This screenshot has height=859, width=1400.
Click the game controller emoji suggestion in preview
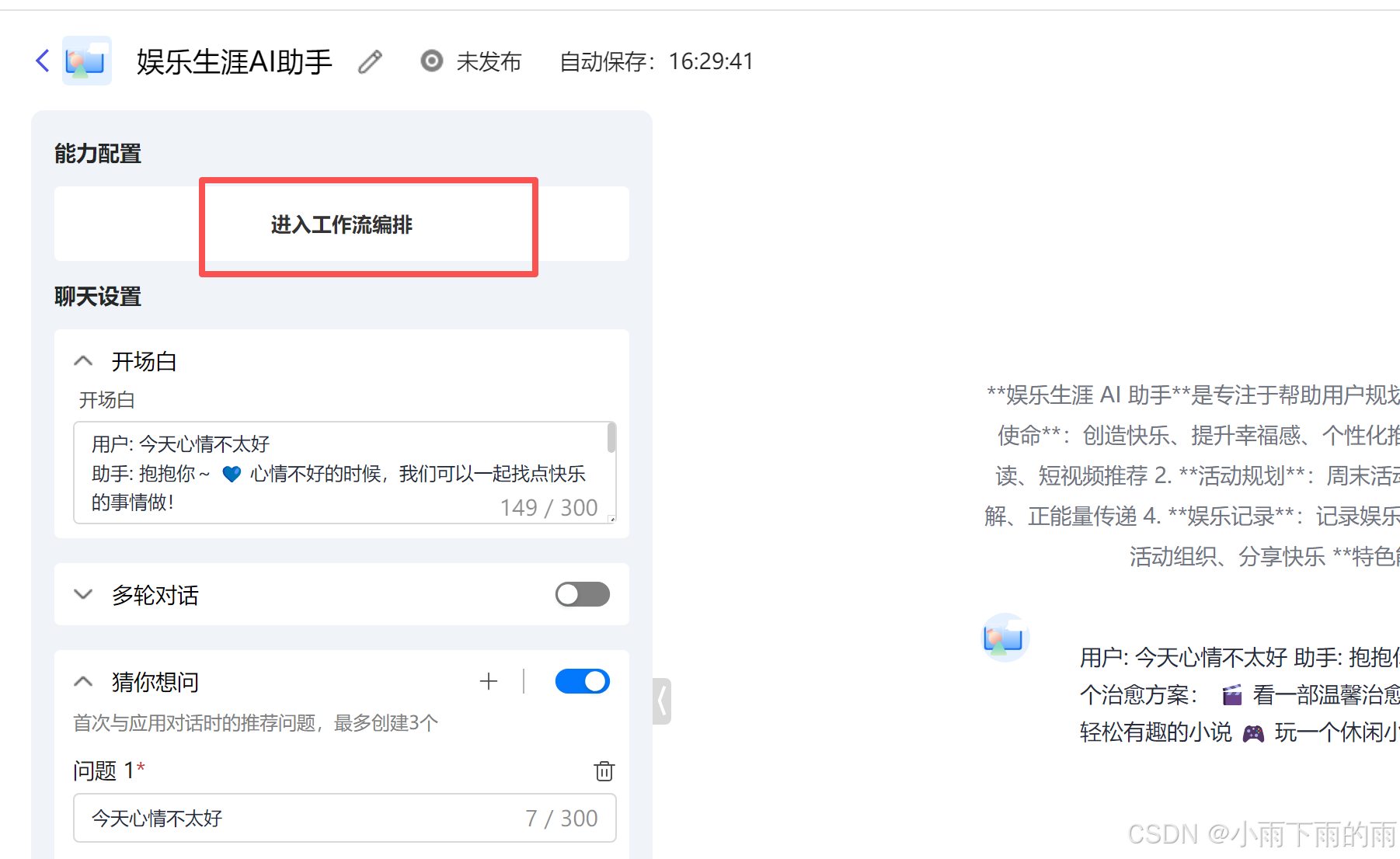1253,732
